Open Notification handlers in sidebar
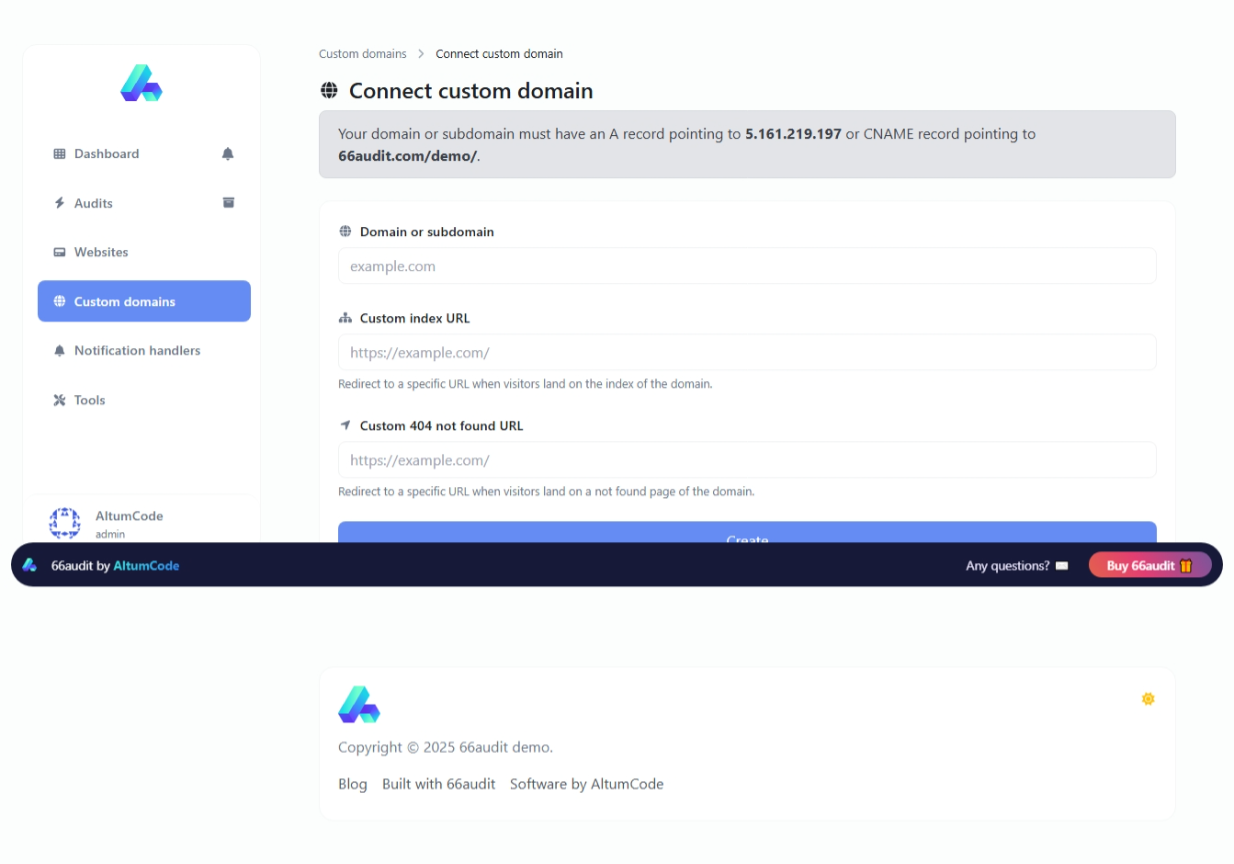The image size is (1234, 864). pos(137,351)
